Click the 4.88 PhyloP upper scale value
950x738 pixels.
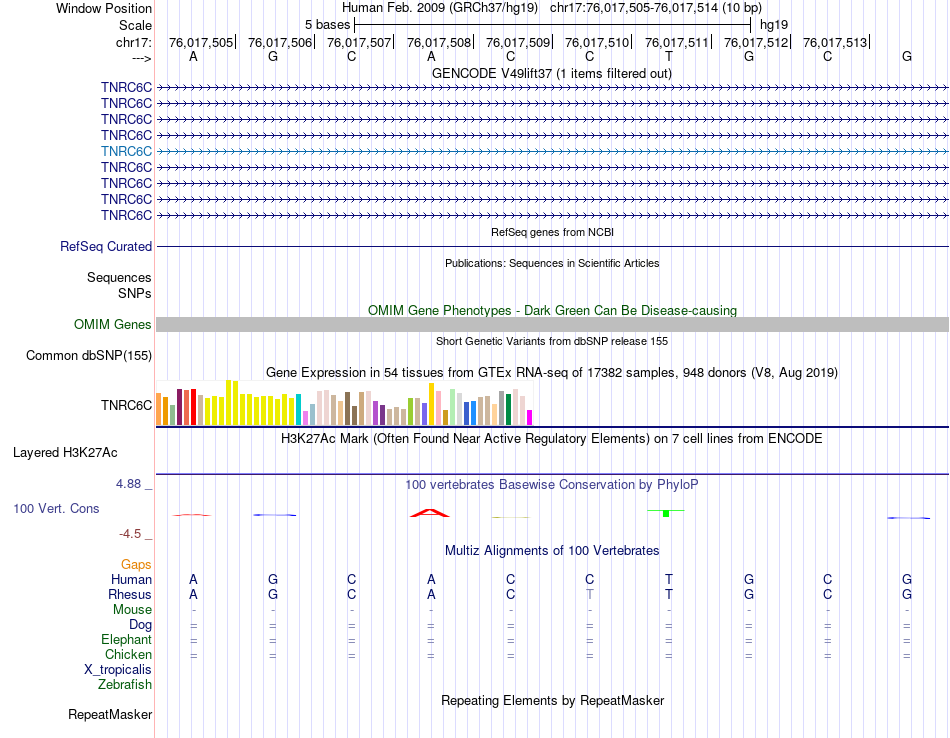(128, 484)
